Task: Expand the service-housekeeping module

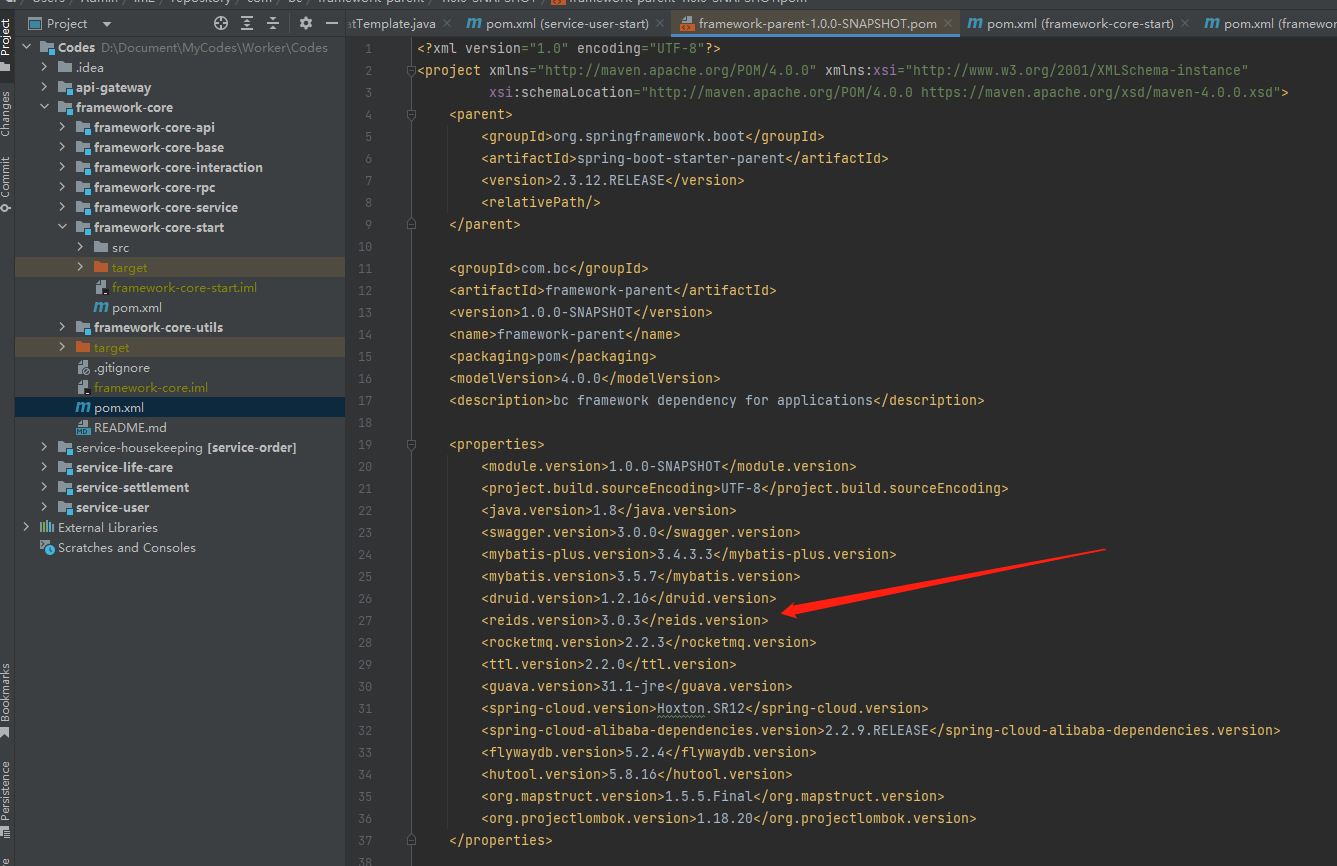Action: coord(45,447)
